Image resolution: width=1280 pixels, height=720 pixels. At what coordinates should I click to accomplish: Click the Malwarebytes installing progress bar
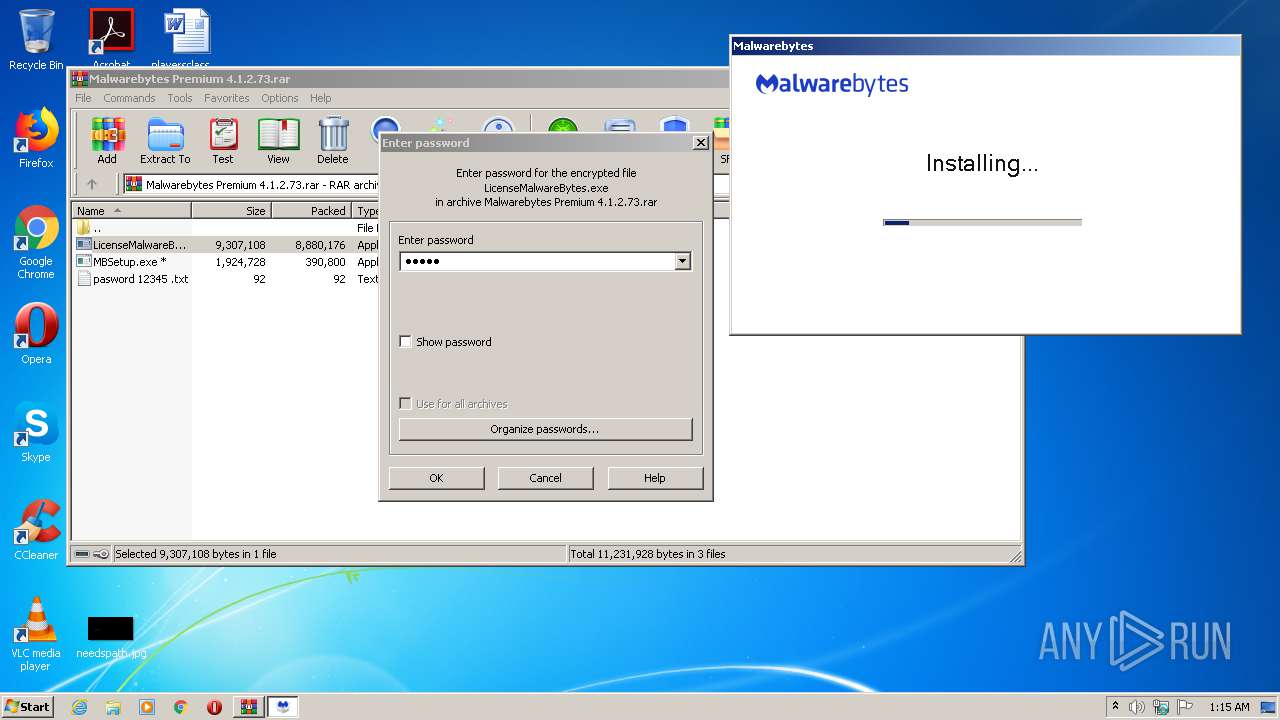coord(982,223)
